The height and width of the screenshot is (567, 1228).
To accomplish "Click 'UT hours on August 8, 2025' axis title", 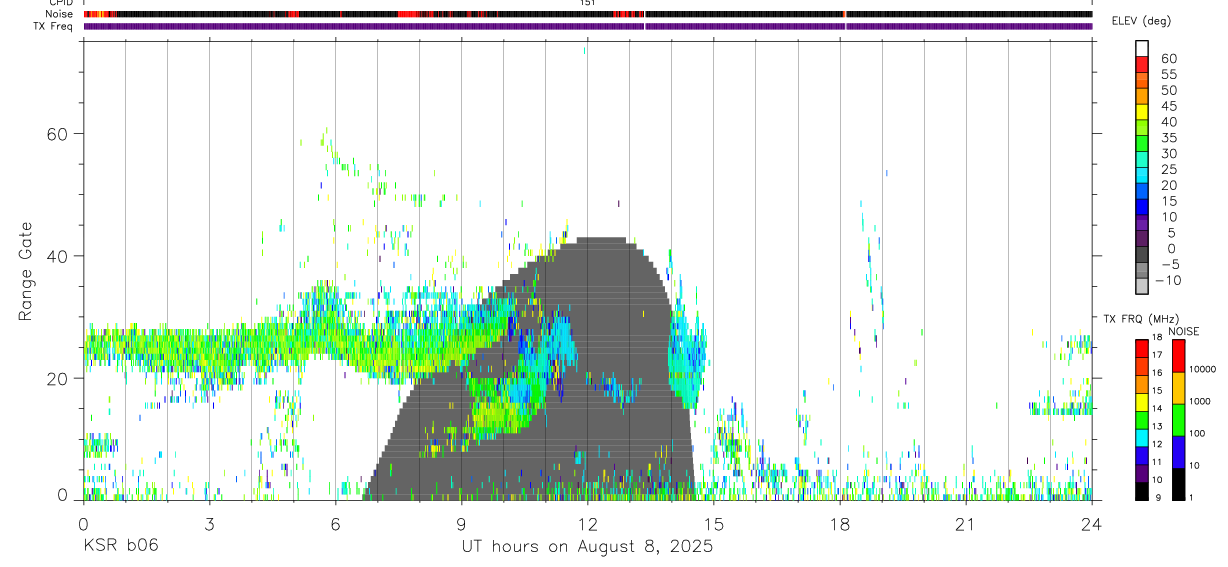I will coord(587,547).
